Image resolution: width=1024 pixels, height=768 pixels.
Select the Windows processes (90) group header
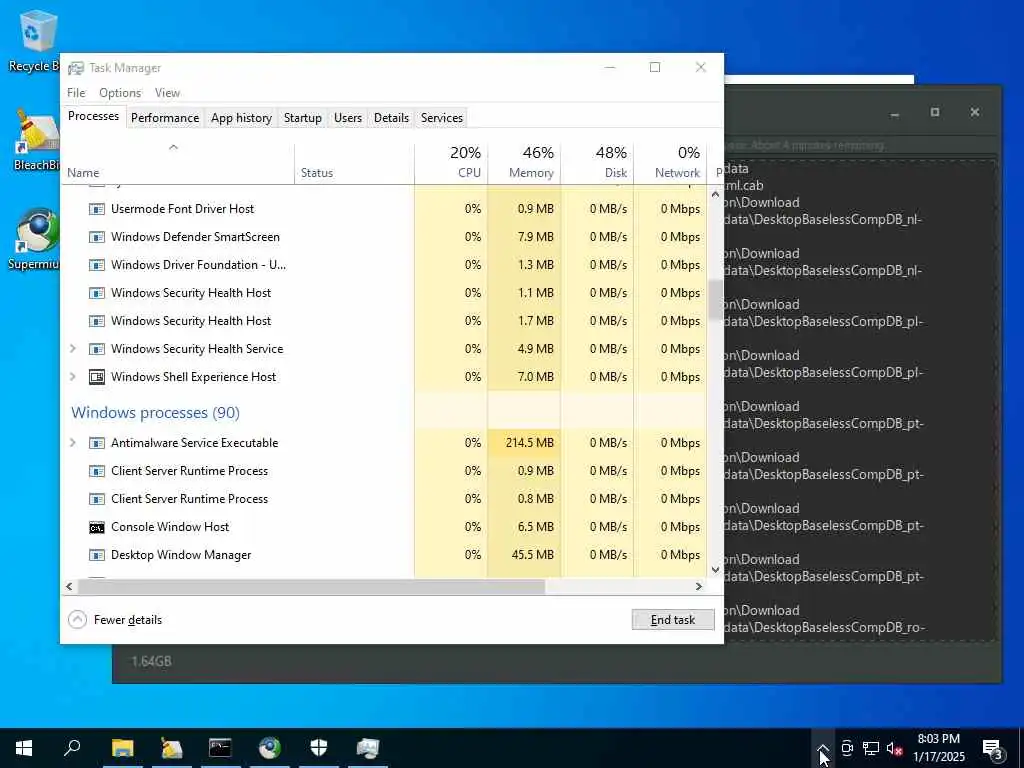(155, 413)
